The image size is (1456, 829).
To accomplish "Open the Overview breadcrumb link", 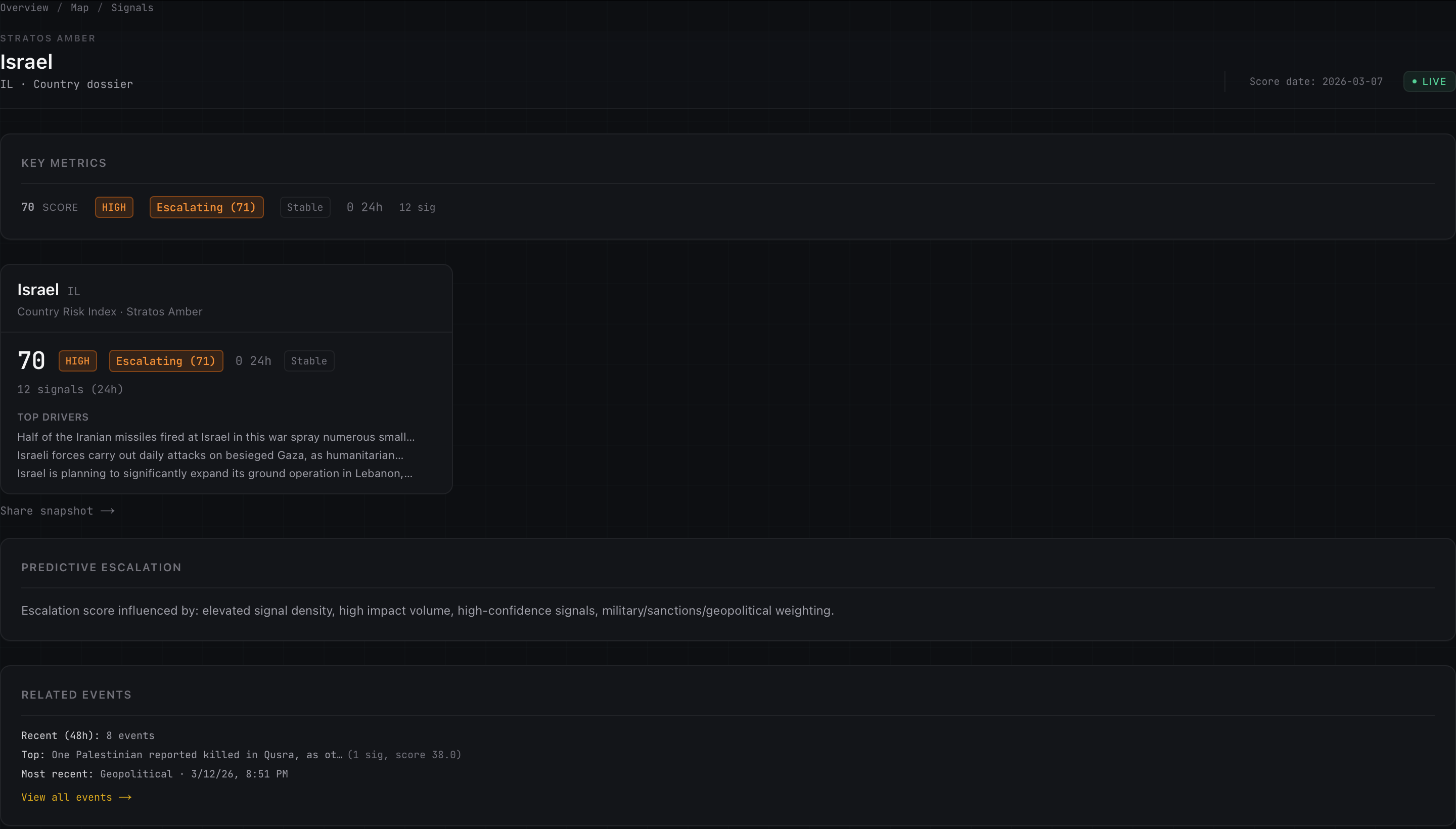I will pos(24,8).
